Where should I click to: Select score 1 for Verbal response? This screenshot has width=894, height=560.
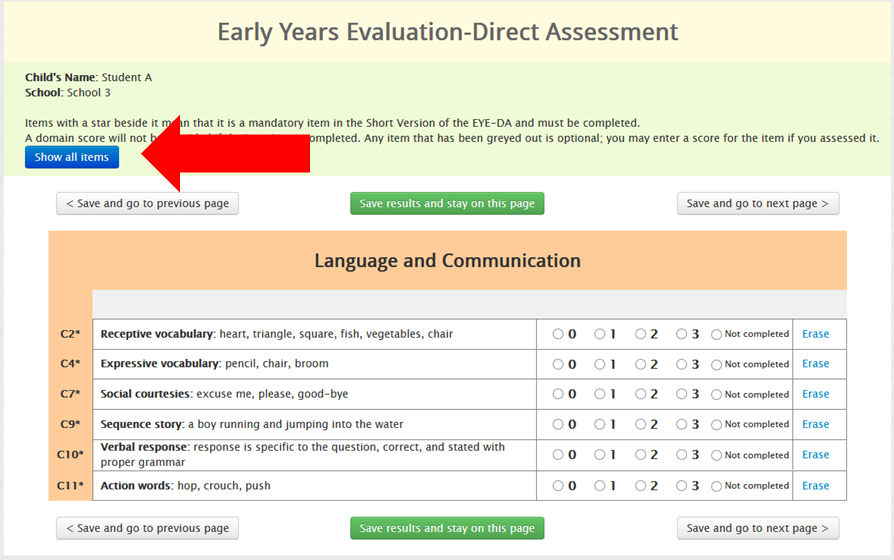click(599, 455)
